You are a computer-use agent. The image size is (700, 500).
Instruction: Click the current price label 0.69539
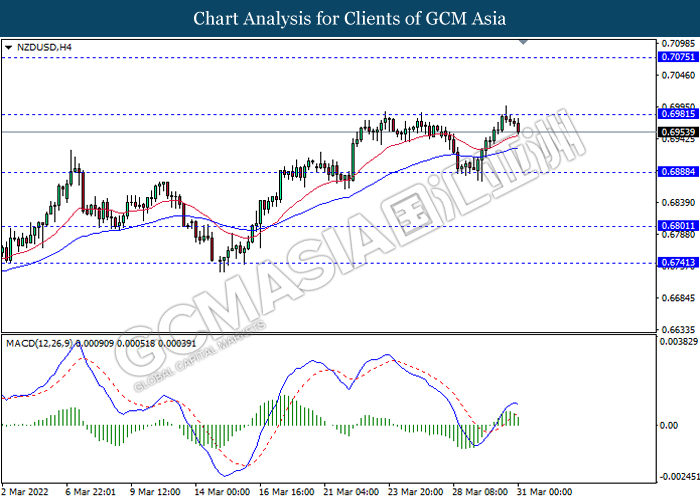point(678,132)
